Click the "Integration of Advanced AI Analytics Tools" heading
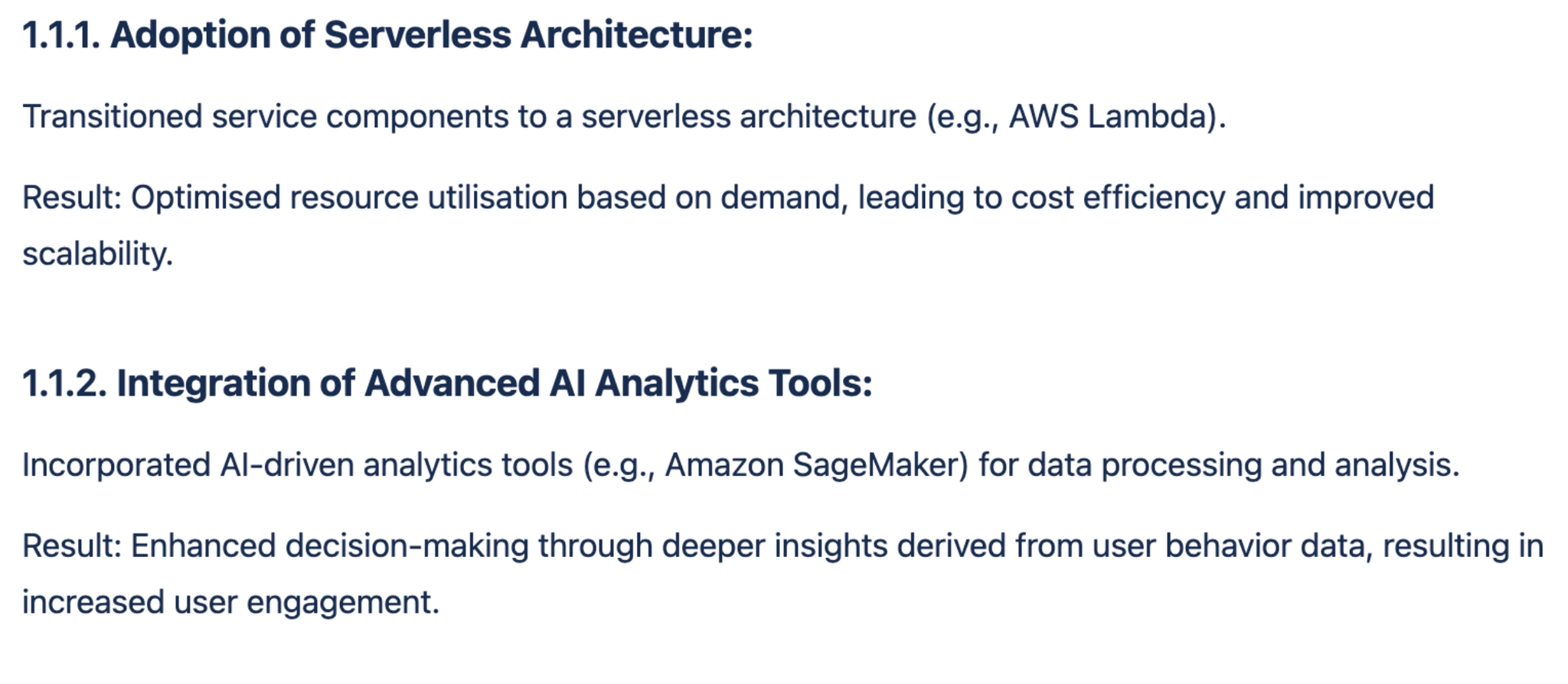The height and width of the screenshot is (684, 1568). coord(494,383)
